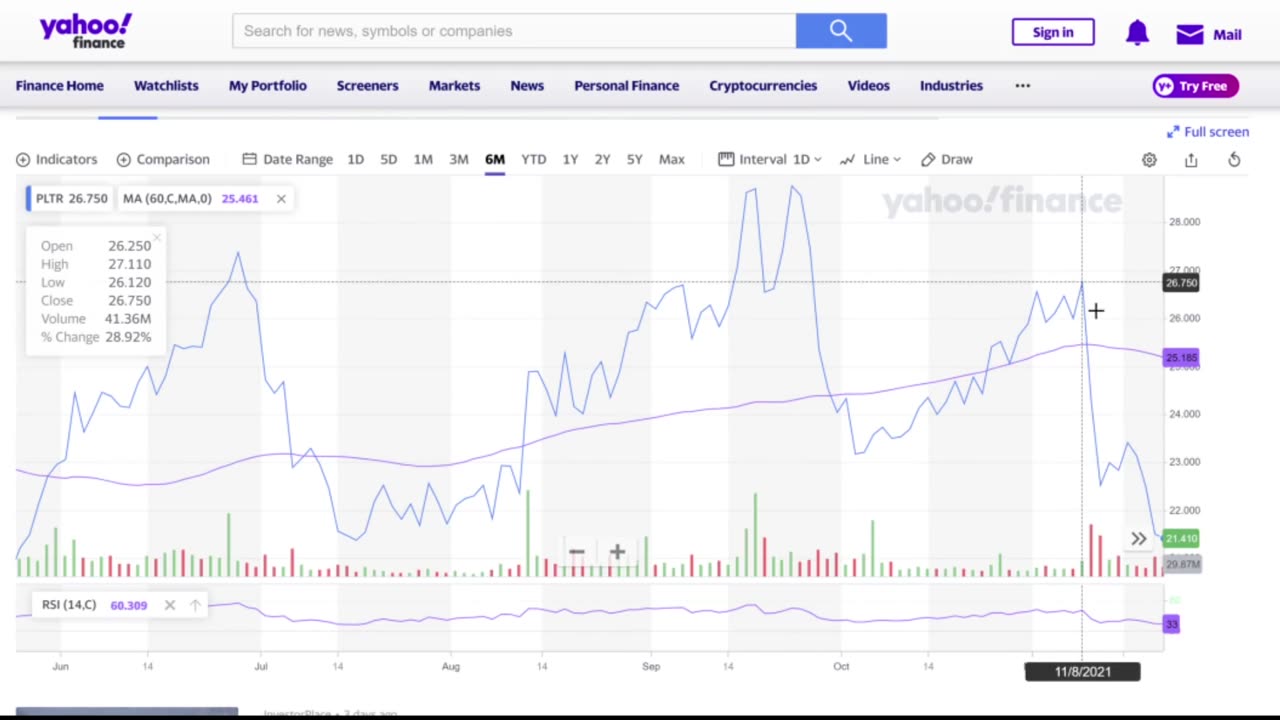
Task: Select the Max range
Action: pyautogui.click(x=672, y=159)
